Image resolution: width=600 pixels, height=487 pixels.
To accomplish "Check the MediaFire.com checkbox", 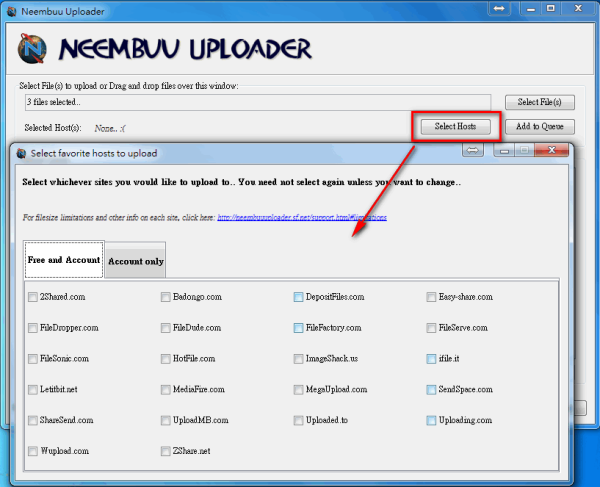I will 166,389.
